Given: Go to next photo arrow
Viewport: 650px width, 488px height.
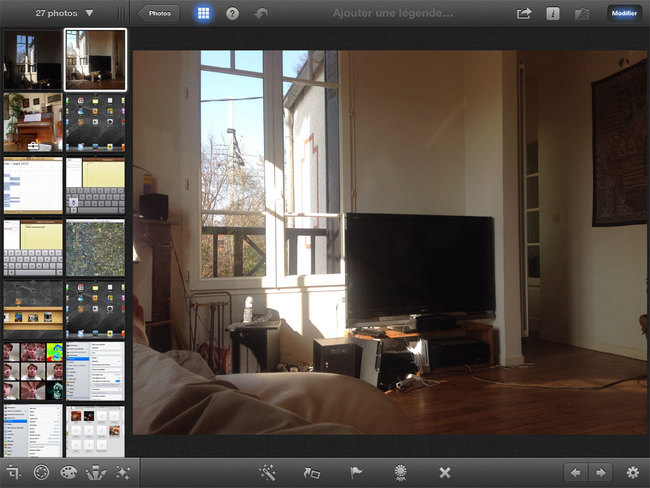Looking at the screenshot, I should tap(600, 472).
